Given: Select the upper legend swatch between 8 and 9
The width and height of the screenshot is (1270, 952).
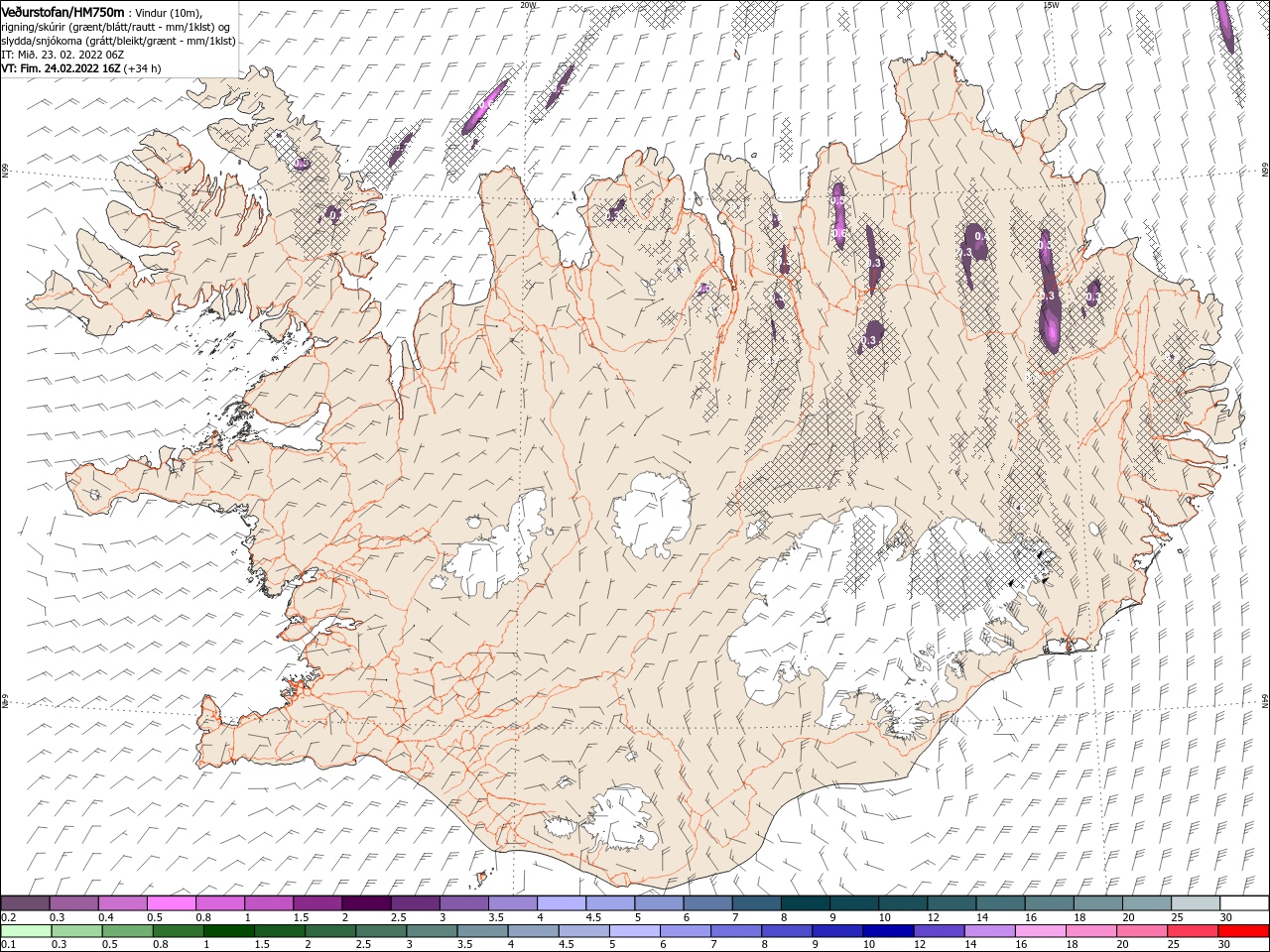Looking at the screenshot, I should [804, 902].
